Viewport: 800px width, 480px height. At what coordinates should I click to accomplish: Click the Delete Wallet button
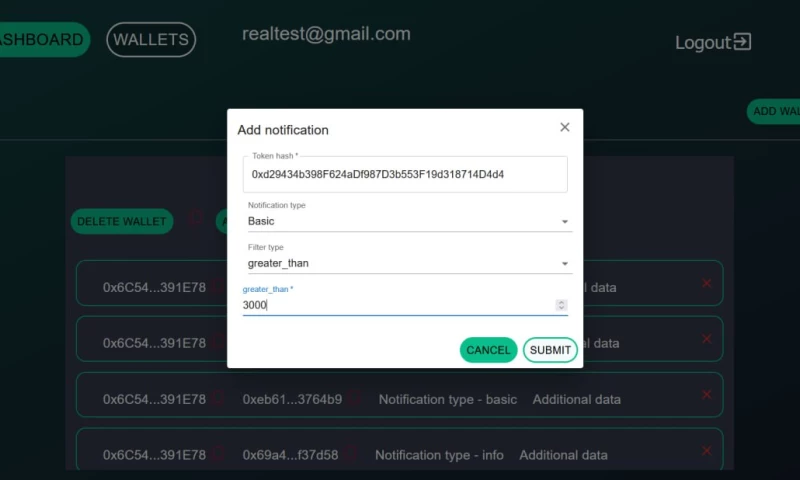coord(122,222)
